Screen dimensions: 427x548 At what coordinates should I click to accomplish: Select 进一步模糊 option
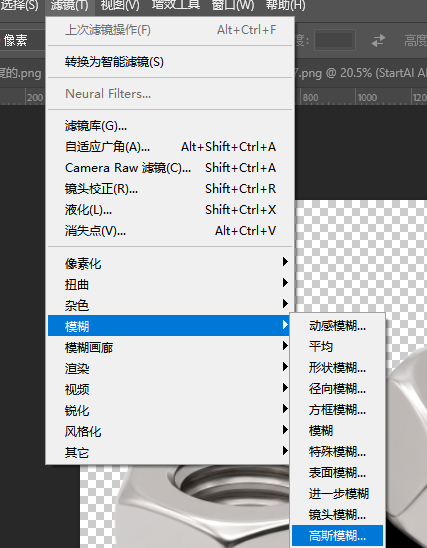click(338, 493)
